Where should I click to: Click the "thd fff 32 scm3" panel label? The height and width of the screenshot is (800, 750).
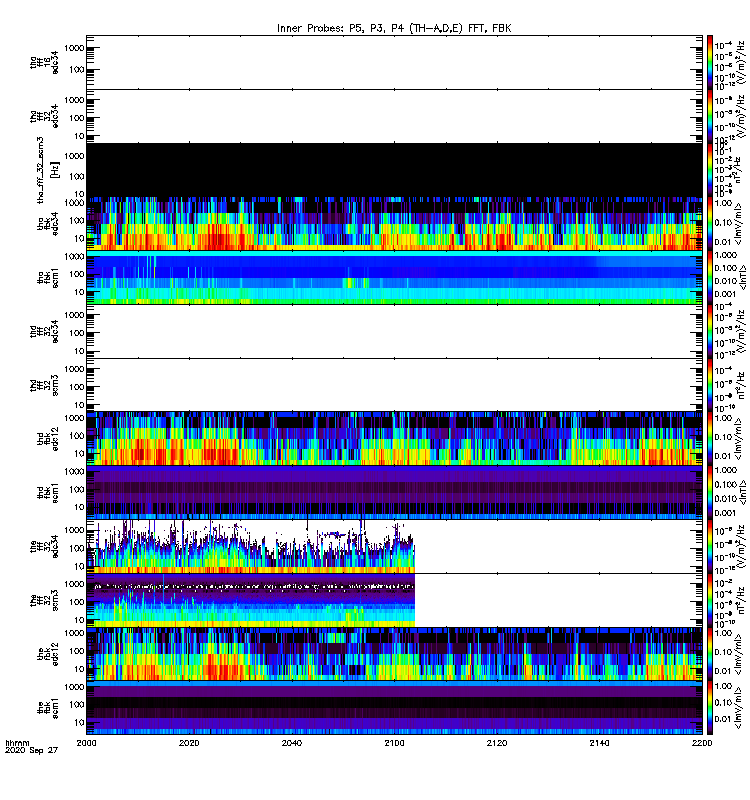(44, 385)
